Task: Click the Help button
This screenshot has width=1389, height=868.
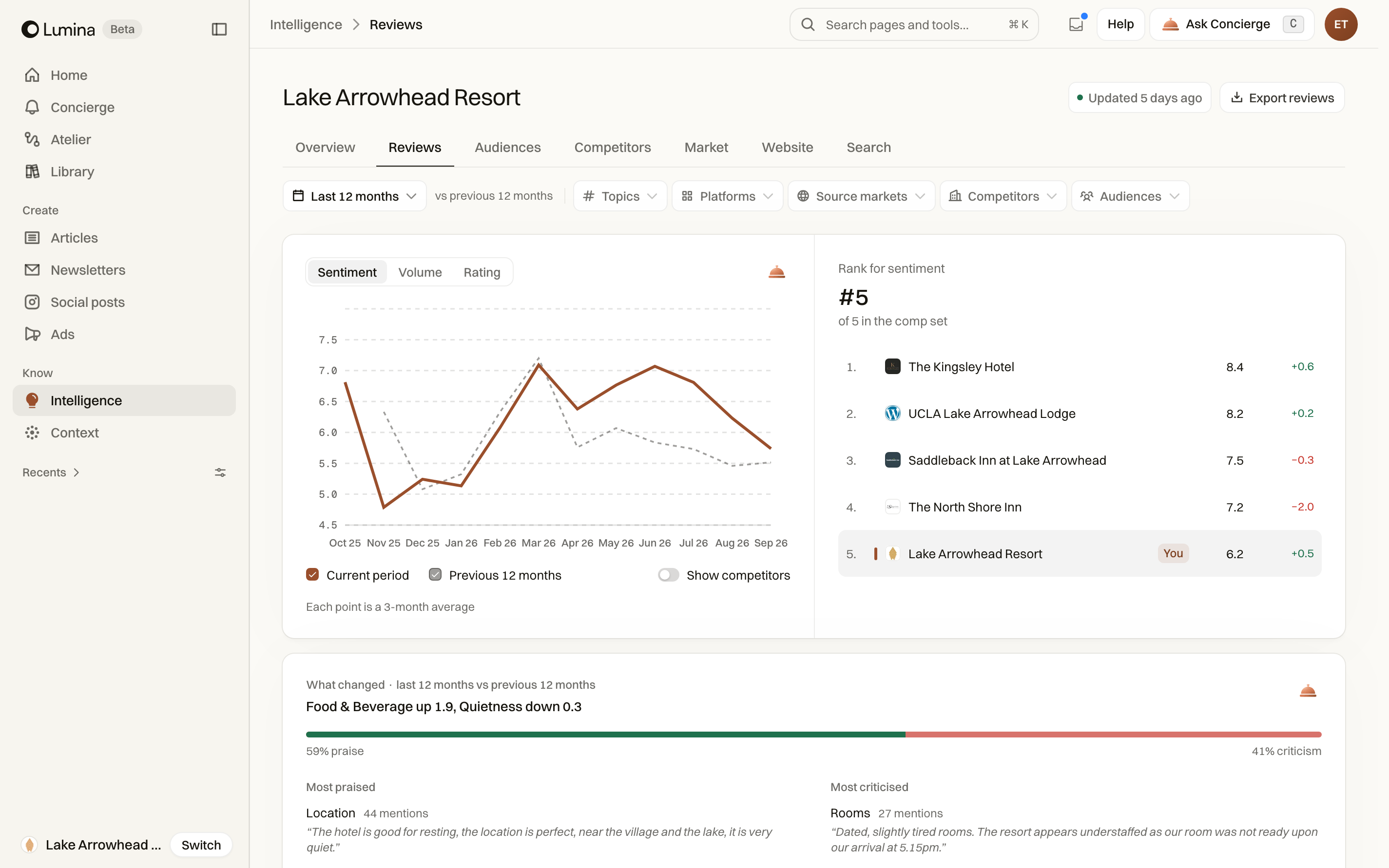Action: pyautogui.click(x=1120, y=24)
